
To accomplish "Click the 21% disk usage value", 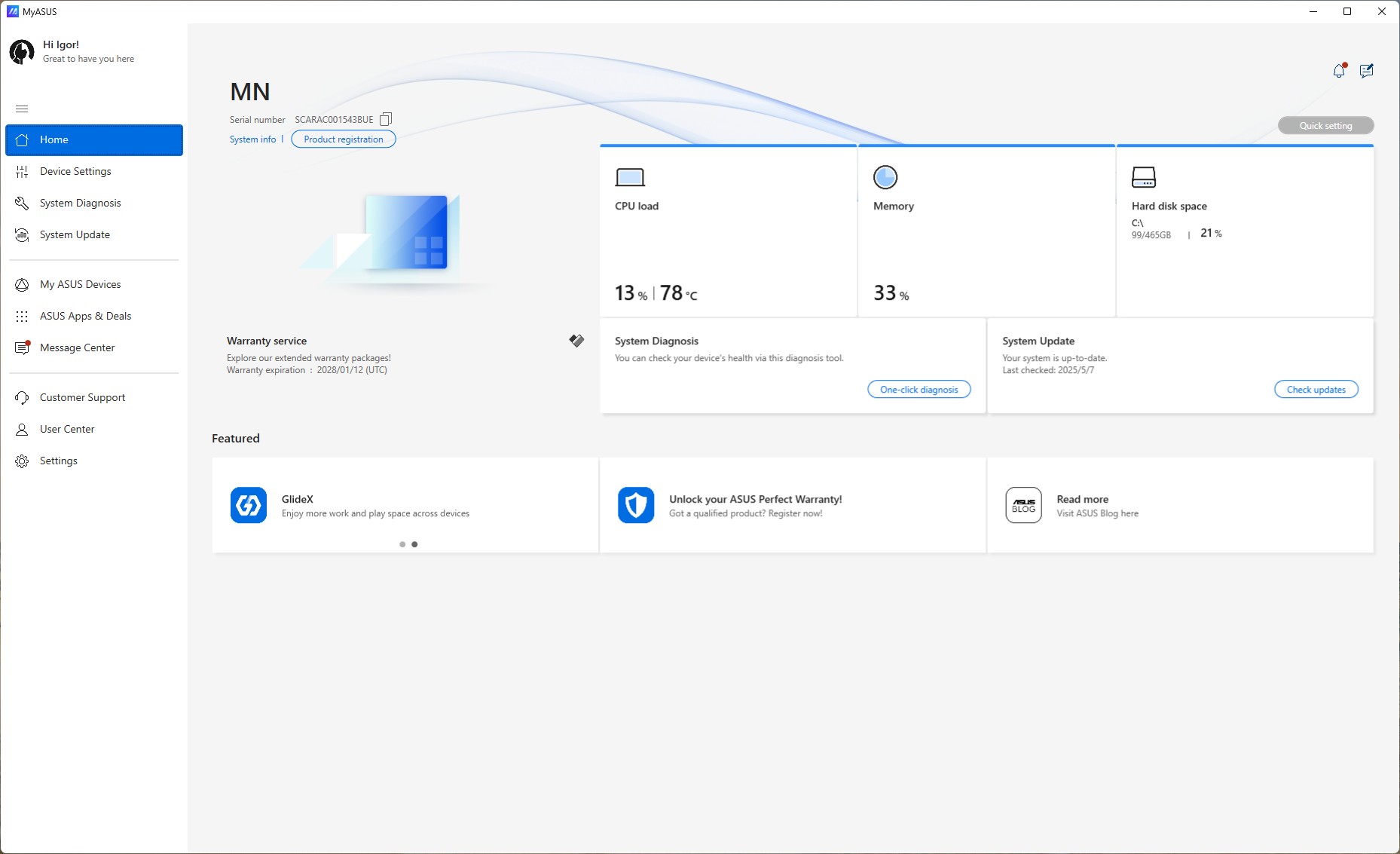I will coord(1211,234).
